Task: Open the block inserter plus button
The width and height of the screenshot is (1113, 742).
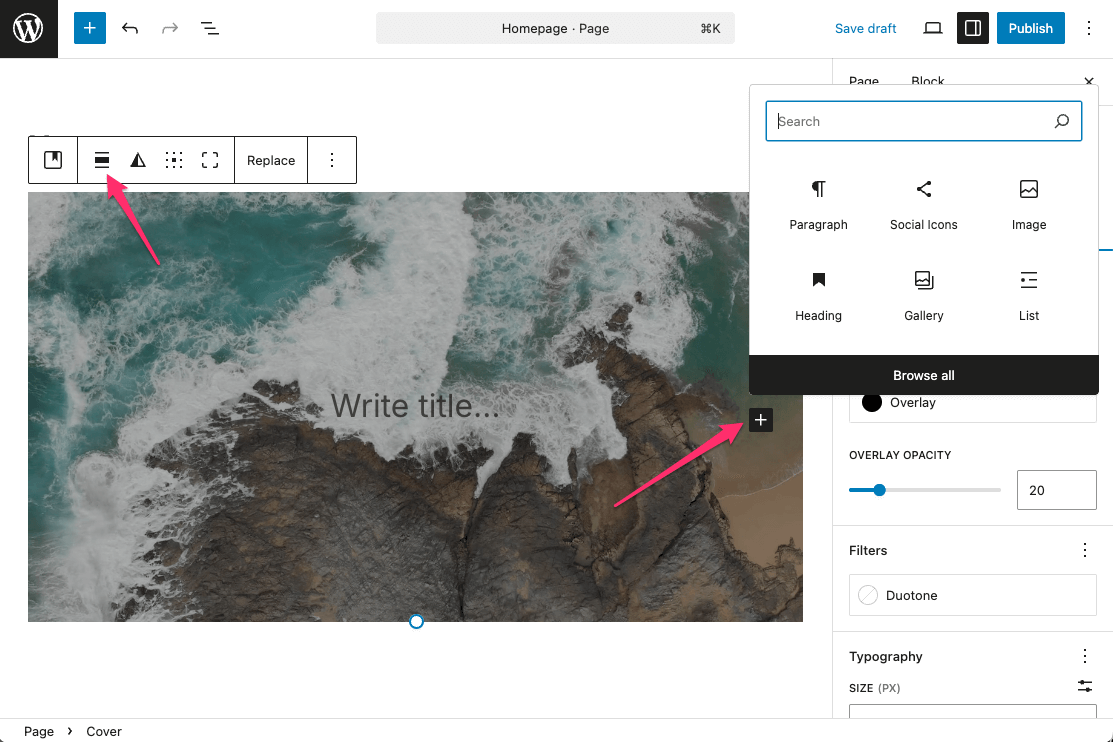Action: tap(89, 28)
